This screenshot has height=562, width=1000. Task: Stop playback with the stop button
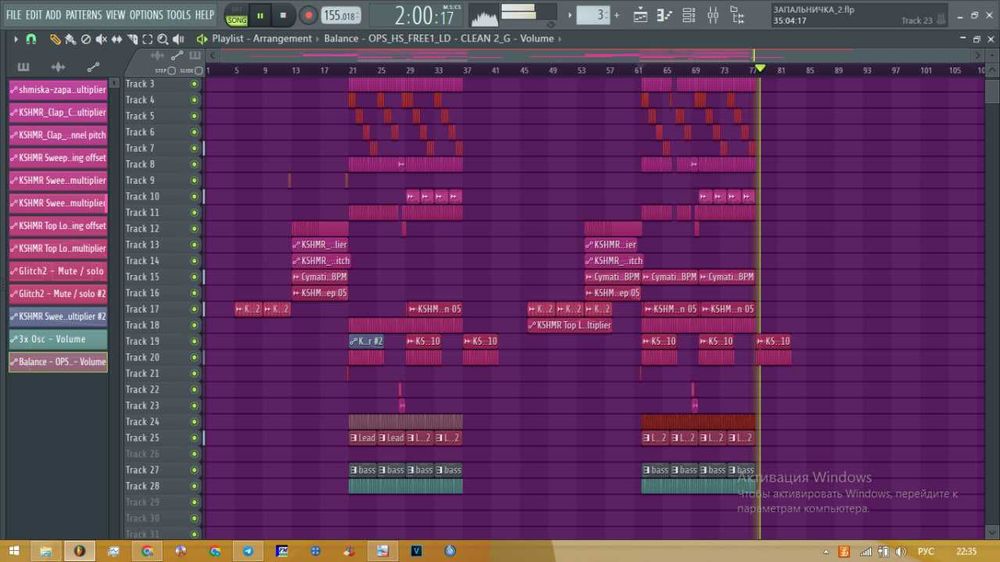point(283,16)
